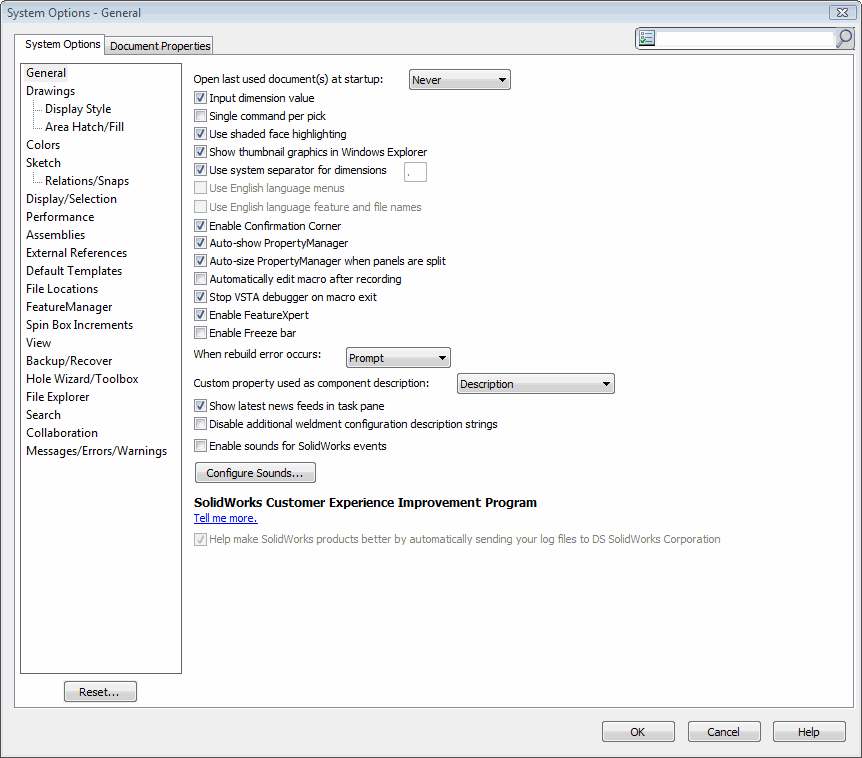Switch to the Document Properties tab

coord(159,46)
